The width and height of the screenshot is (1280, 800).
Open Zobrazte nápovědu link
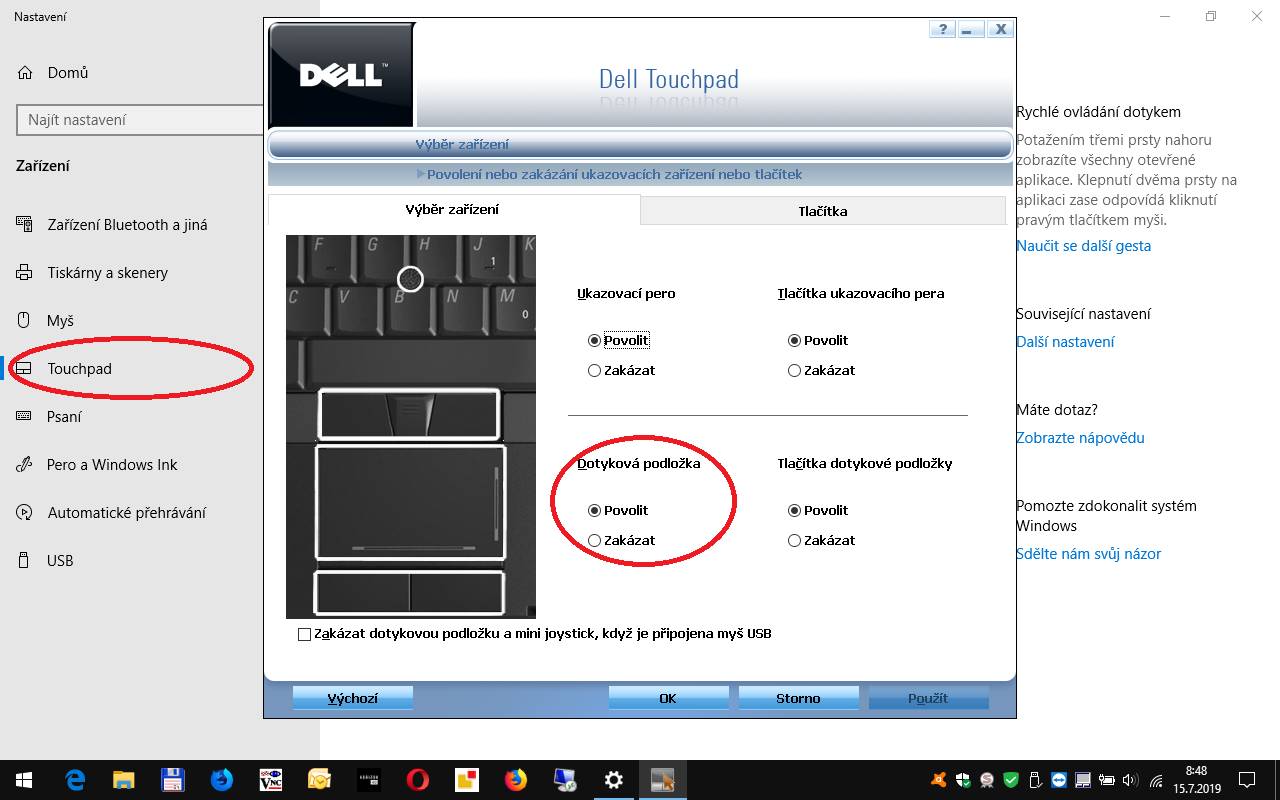(1080, 438)
